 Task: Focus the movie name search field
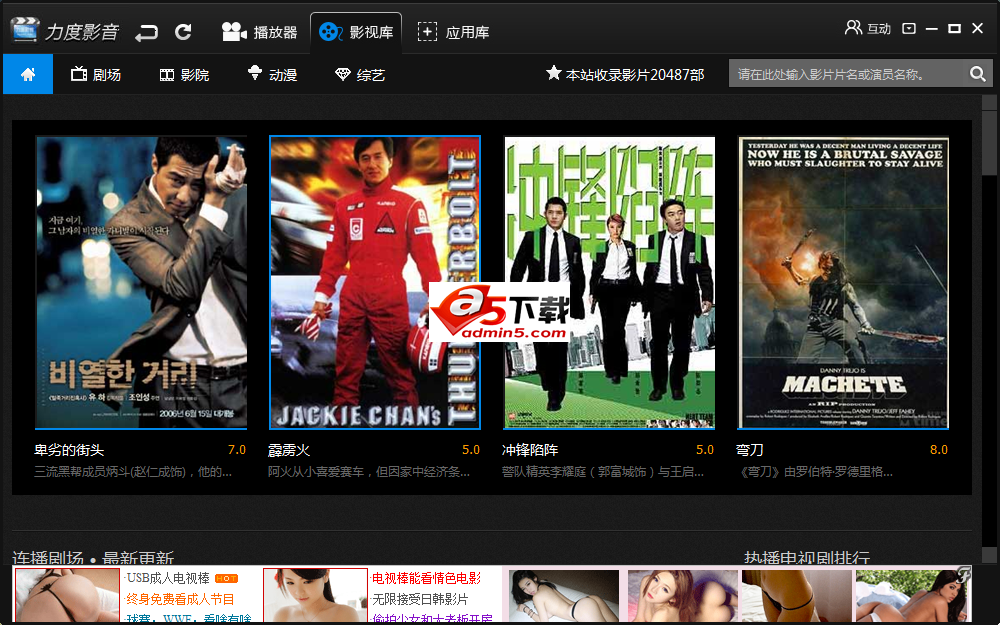coord(847,74)
